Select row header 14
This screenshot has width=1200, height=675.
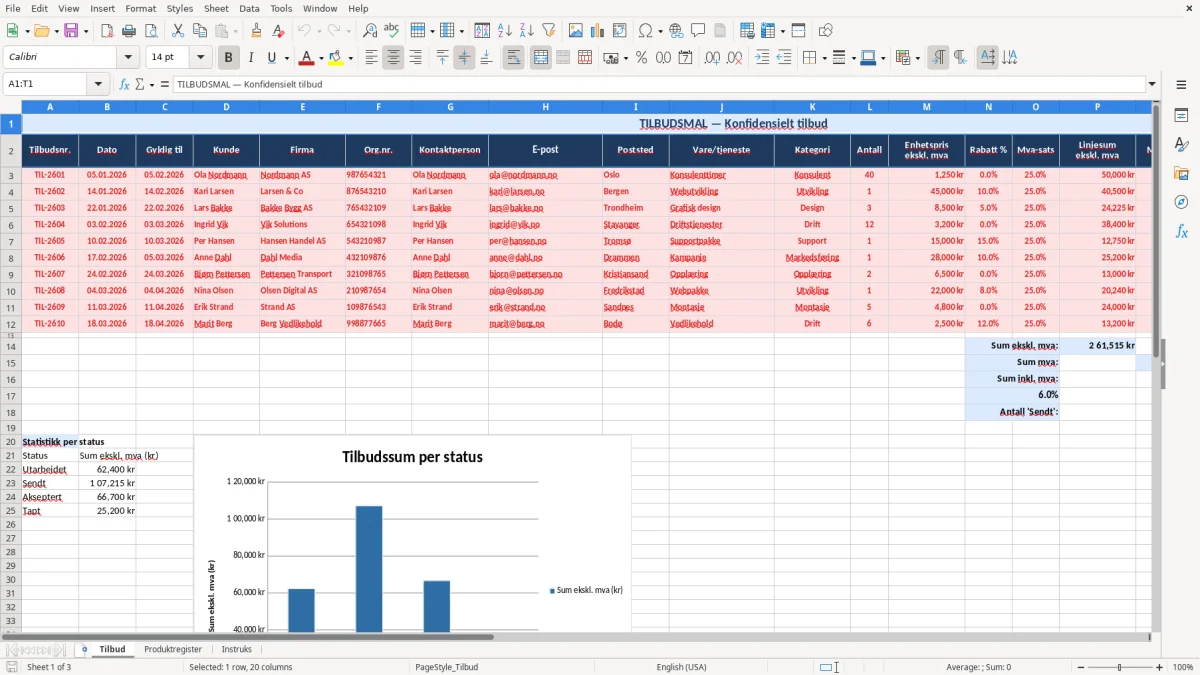coord(11,346)
